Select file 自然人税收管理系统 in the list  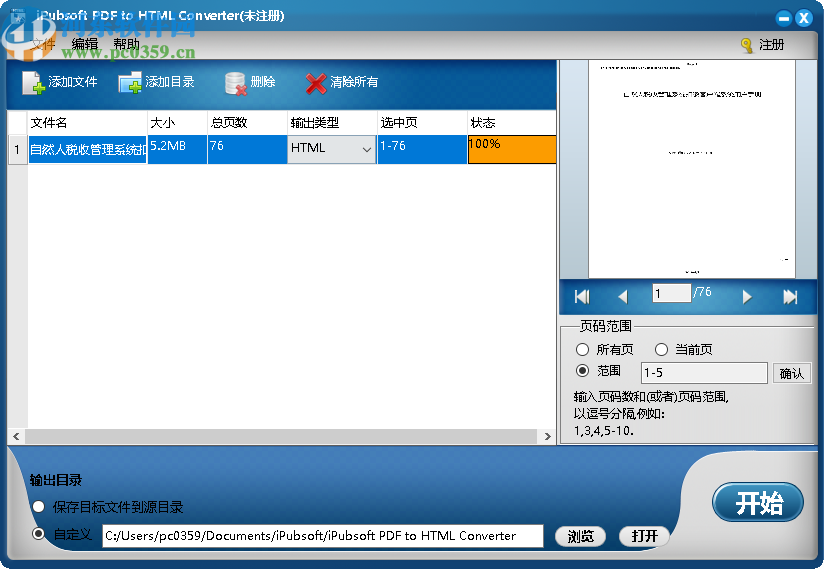[x=87, y=150]
